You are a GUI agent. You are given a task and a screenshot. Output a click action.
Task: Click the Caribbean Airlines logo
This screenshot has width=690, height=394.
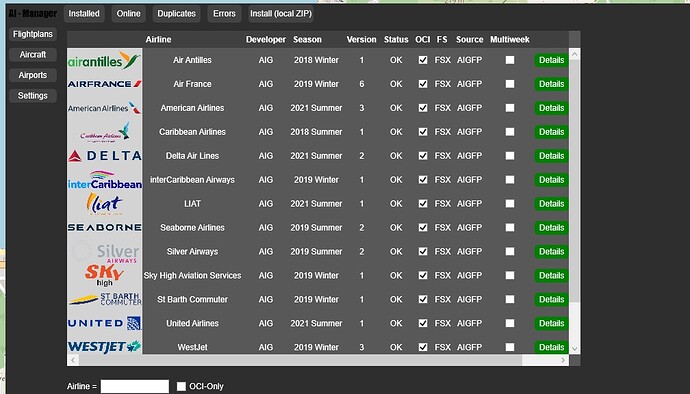tap(104, 131)
